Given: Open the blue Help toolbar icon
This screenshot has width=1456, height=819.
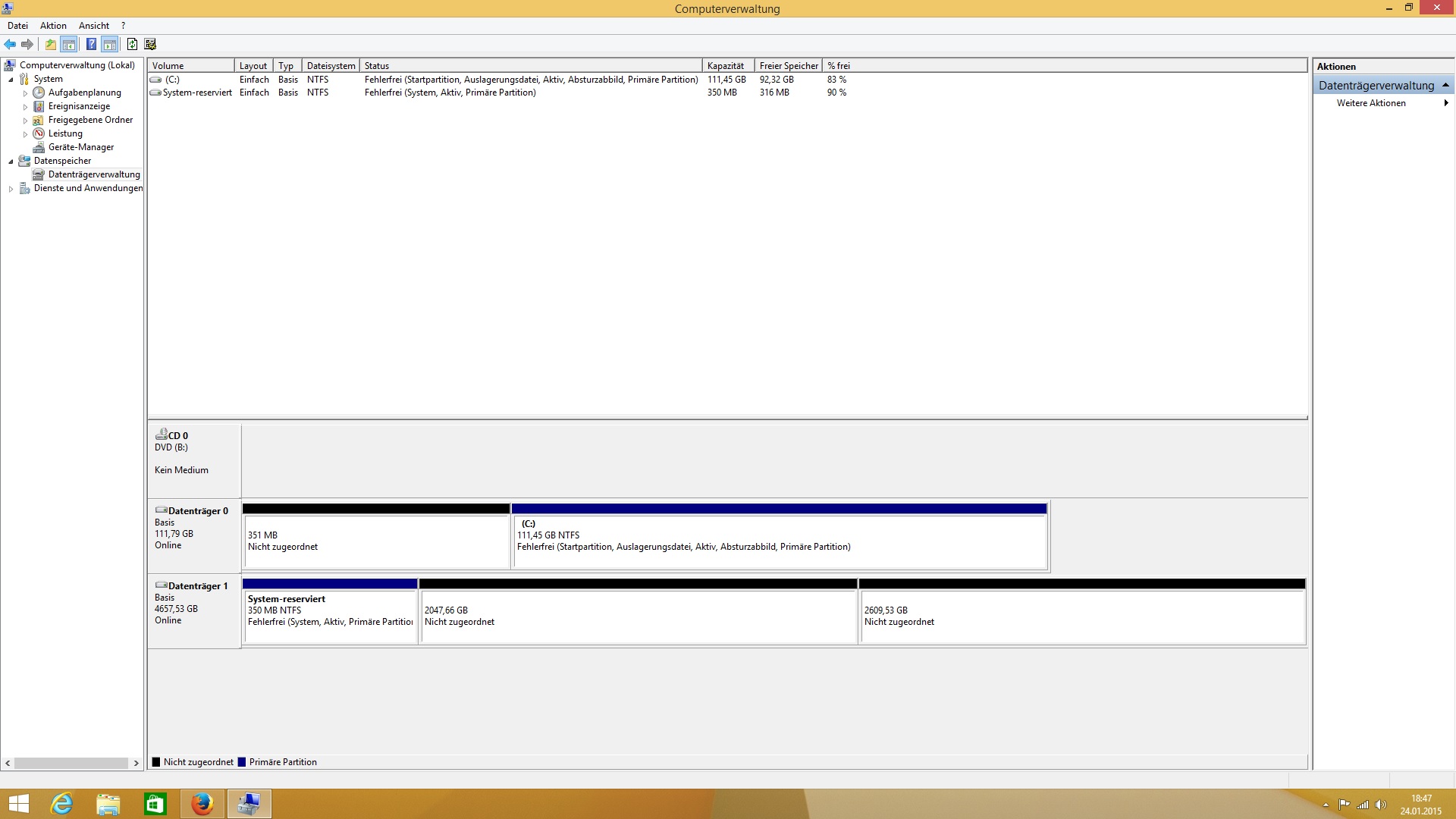Looking at the screenshot, I should click(91, 44).
